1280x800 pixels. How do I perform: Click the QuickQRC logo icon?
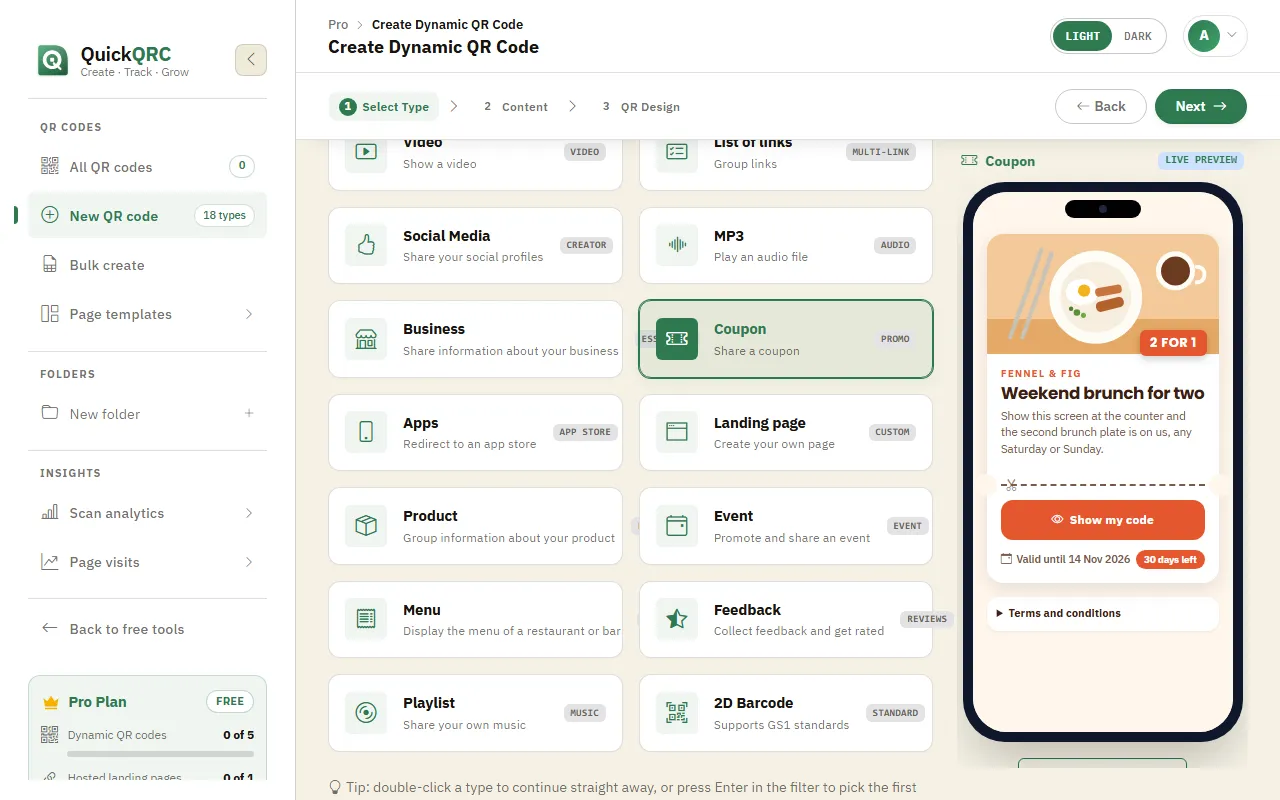click(x=53, y=60)
